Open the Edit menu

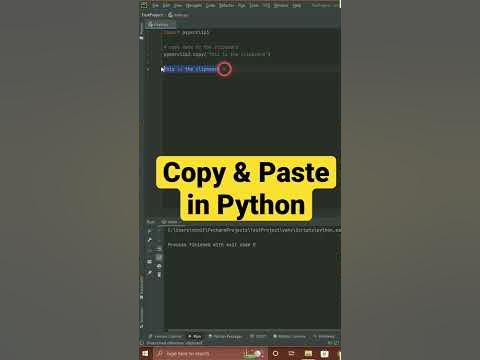click(x=166, y=5)
